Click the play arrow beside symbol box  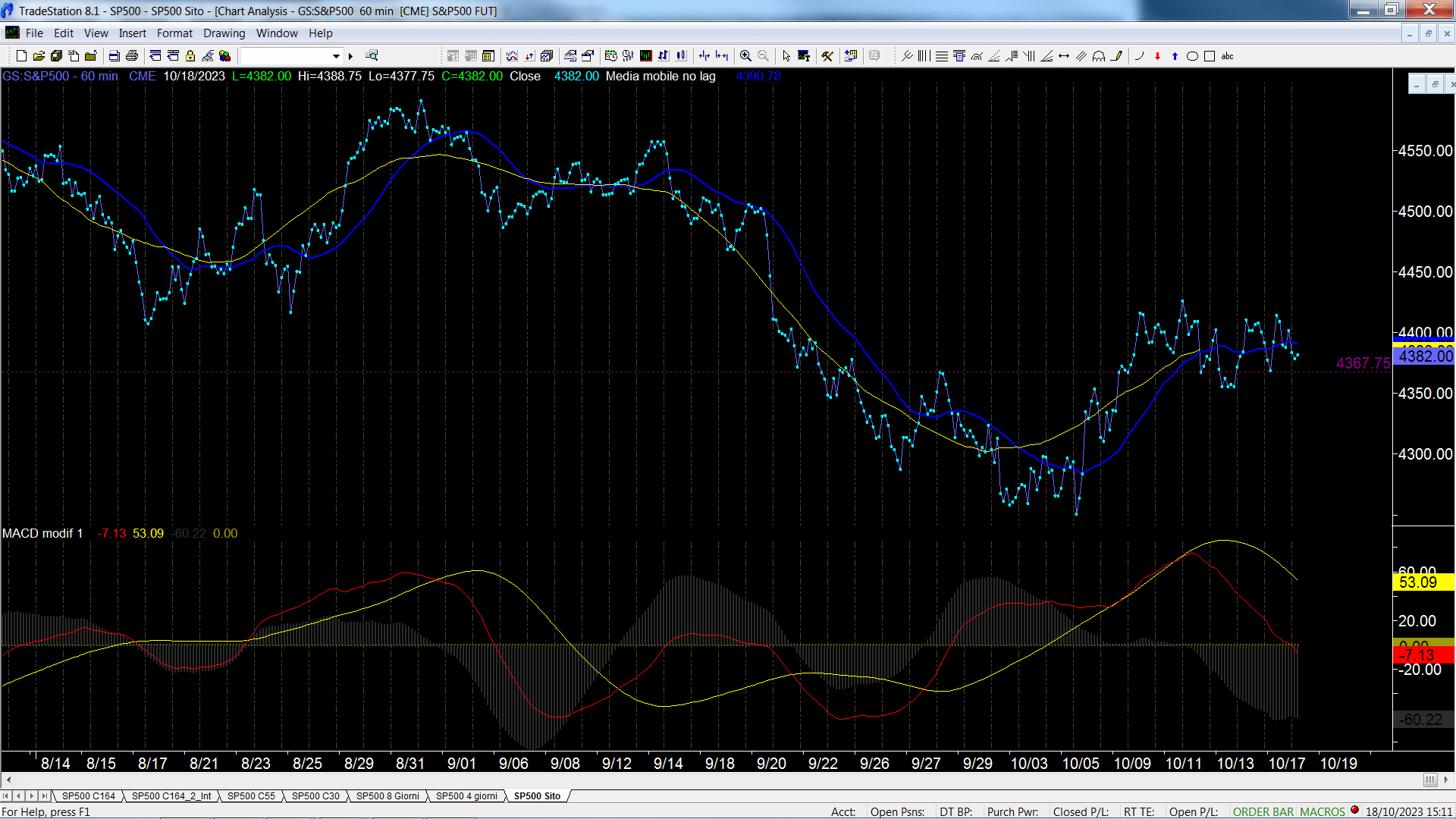pos(350,56)
